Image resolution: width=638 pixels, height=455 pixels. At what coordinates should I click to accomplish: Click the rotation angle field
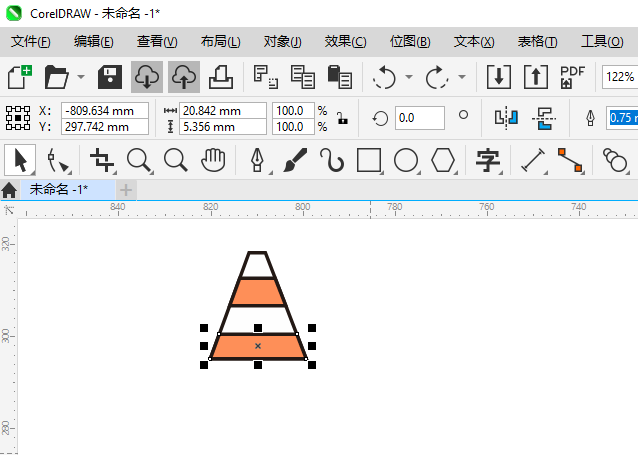(x=420, y=118)
